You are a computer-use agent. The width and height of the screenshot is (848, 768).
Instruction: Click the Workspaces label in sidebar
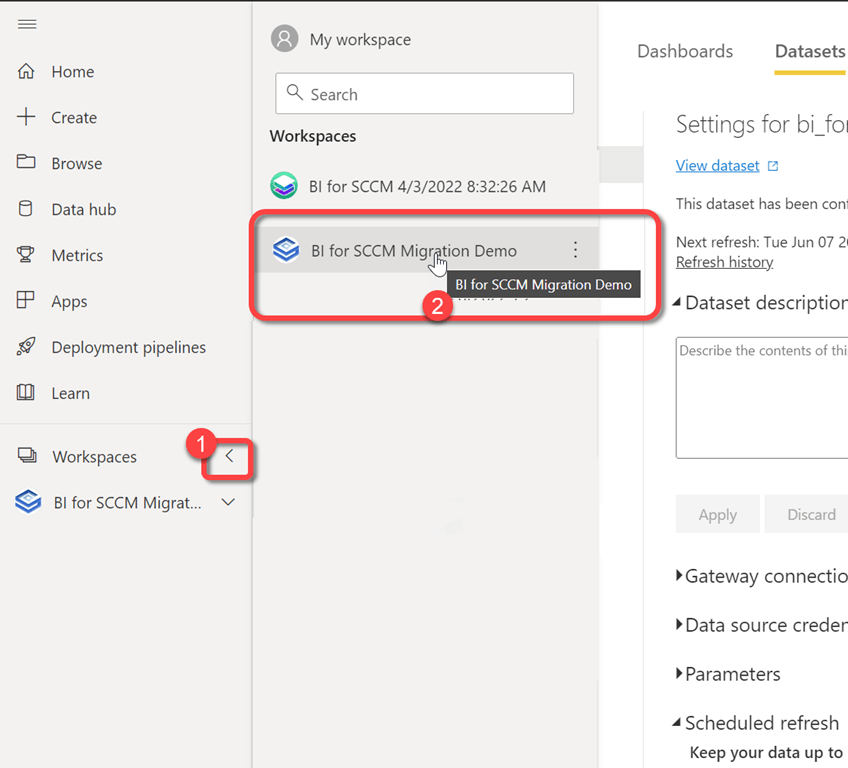click(95, 457)
